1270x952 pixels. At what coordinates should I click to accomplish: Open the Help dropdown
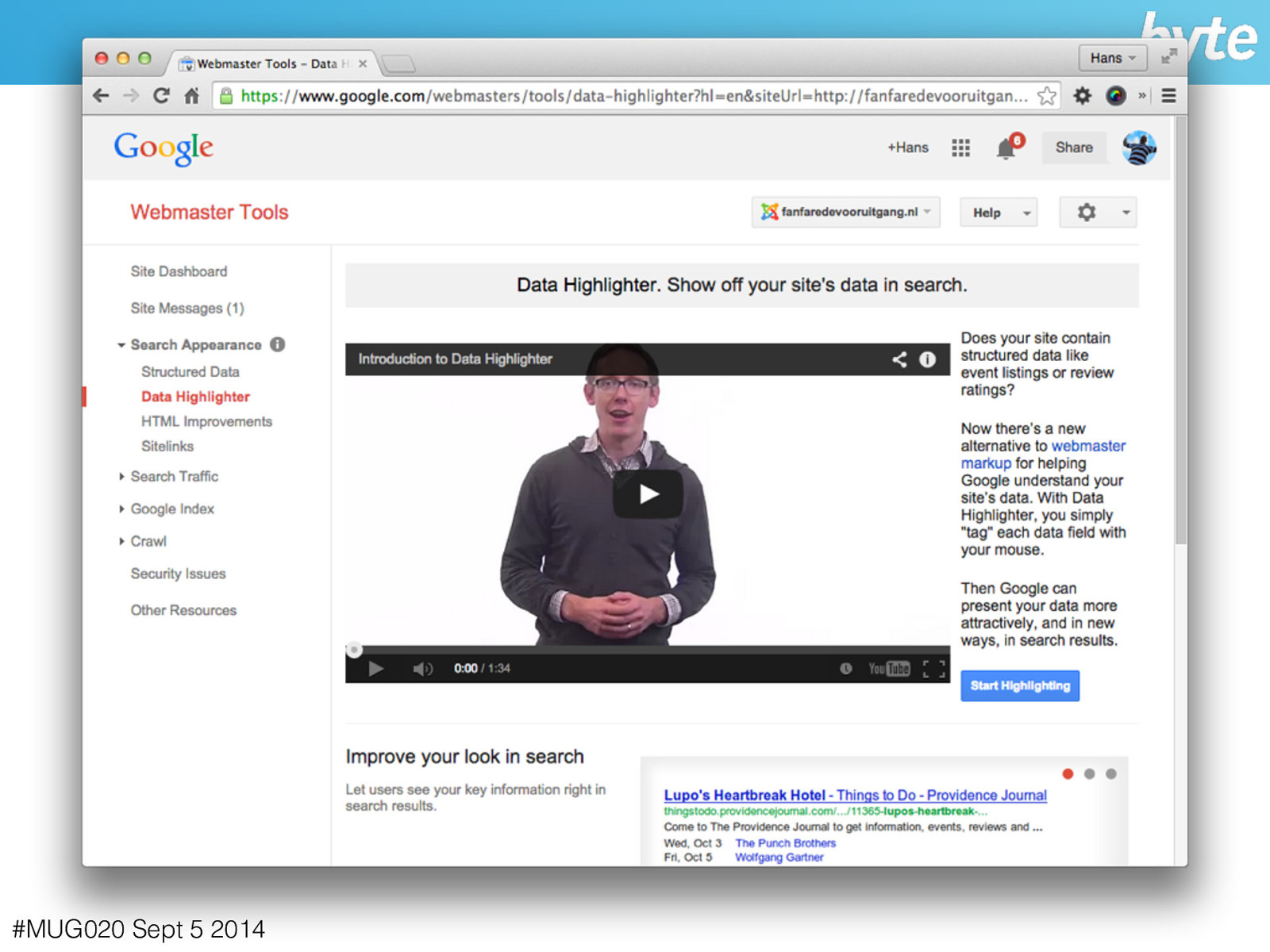click(999, 212)
